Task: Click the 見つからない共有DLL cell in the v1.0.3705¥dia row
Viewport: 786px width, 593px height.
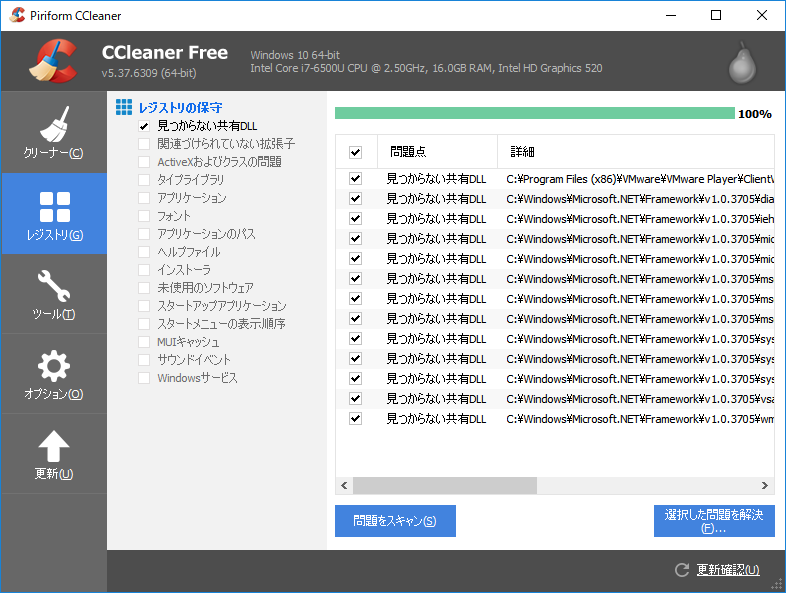Action: 436,199
